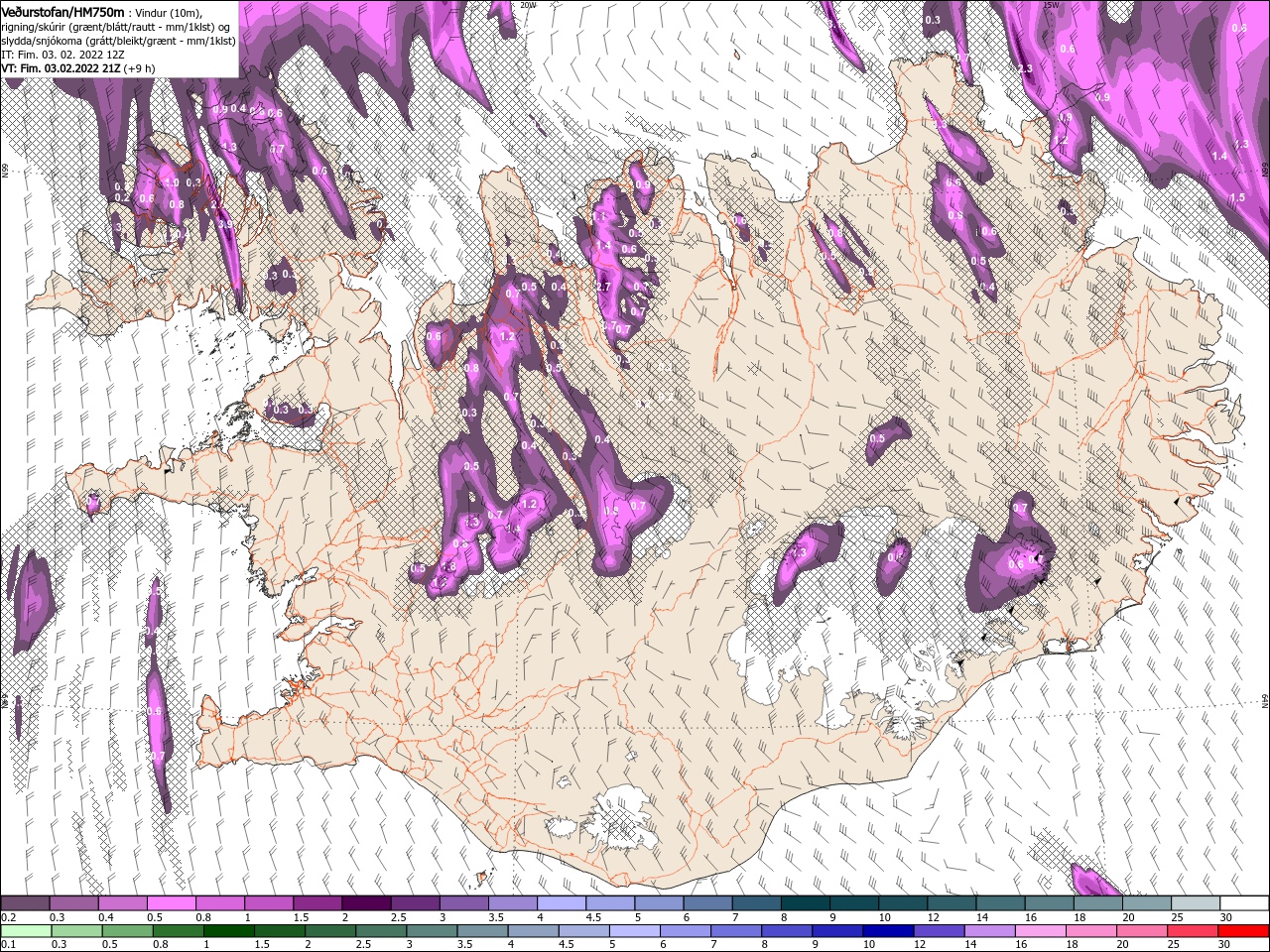
Task: Pick the dark teal snow swatch between 8 and 9
Action: (805, 903)
